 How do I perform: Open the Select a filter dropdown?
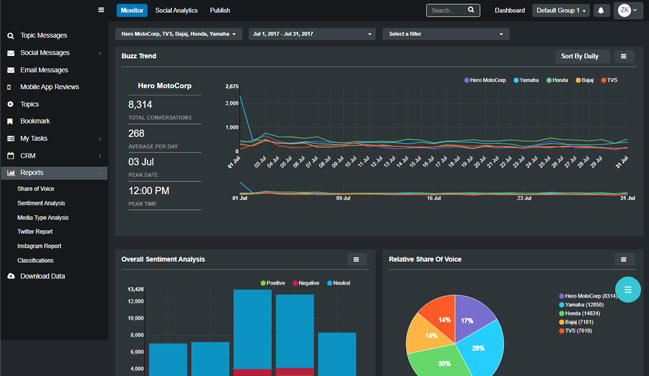446,34
